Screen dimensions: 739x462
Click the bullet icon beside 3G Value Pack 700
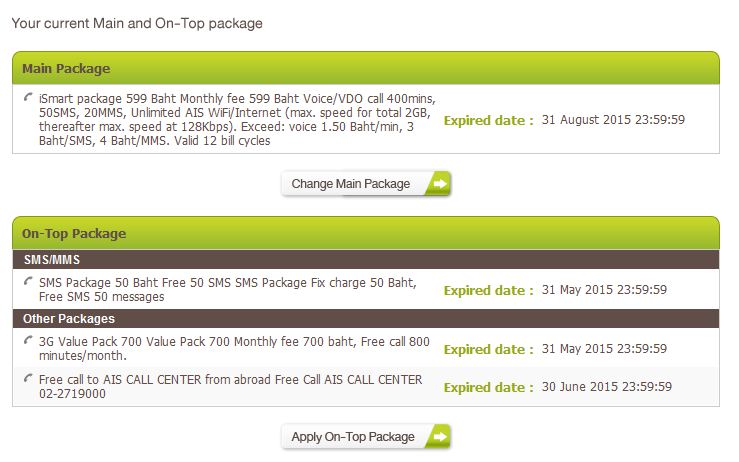[x=28, y=341]
